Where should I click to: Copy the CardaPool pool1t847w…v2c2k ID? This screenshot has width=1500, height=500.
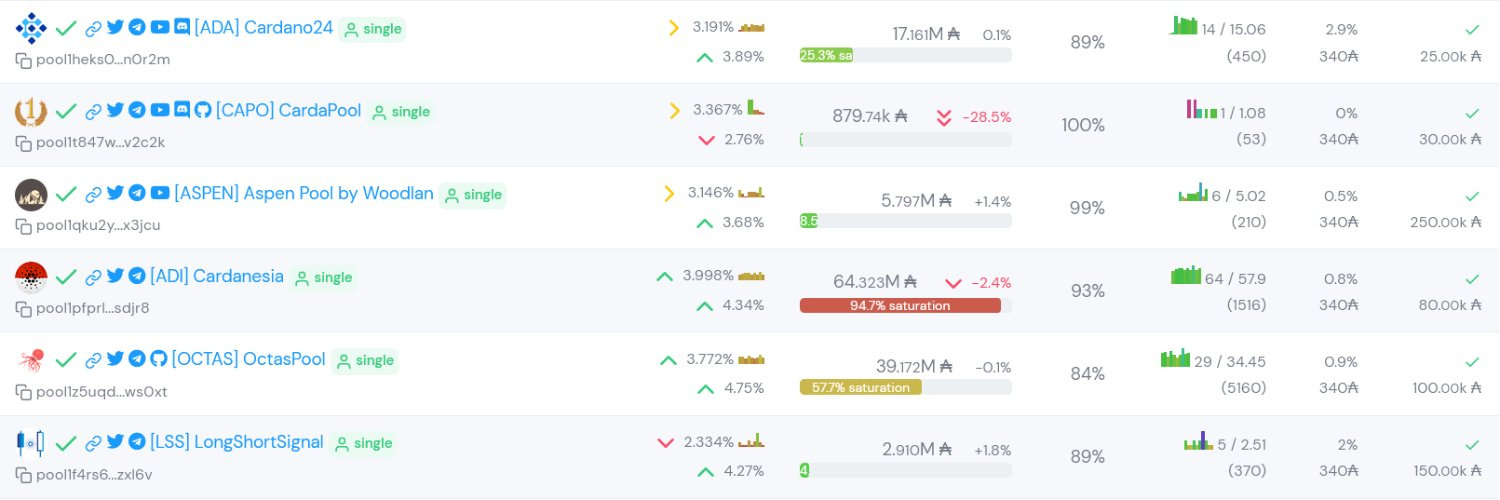pyautogui.click(x=24, y=143)
